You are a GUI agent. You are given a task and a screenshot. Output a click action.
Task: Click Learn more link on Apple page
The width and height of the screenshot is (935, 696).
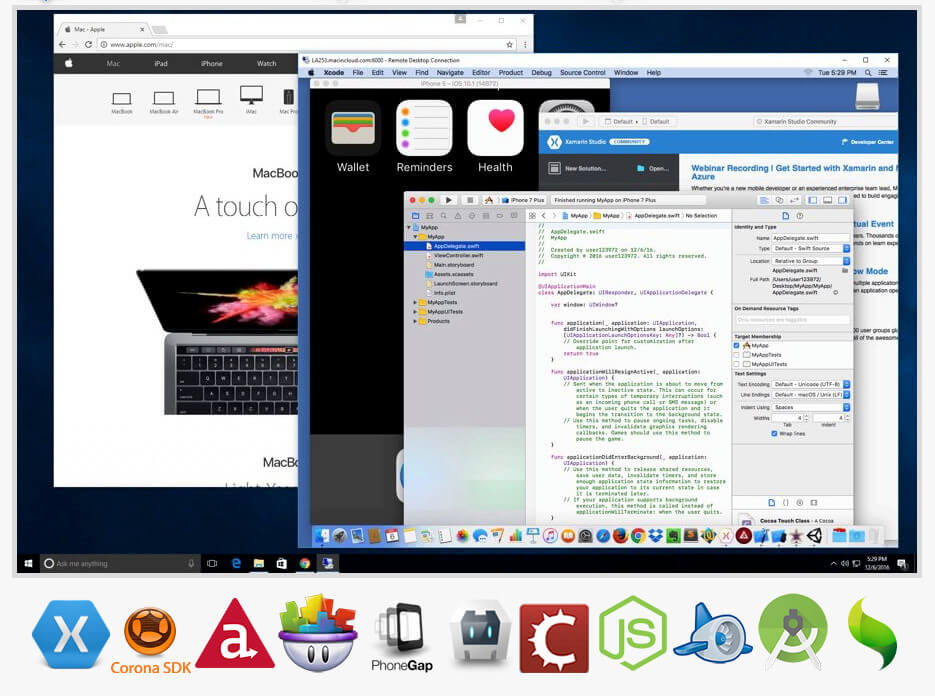point(271,236)
